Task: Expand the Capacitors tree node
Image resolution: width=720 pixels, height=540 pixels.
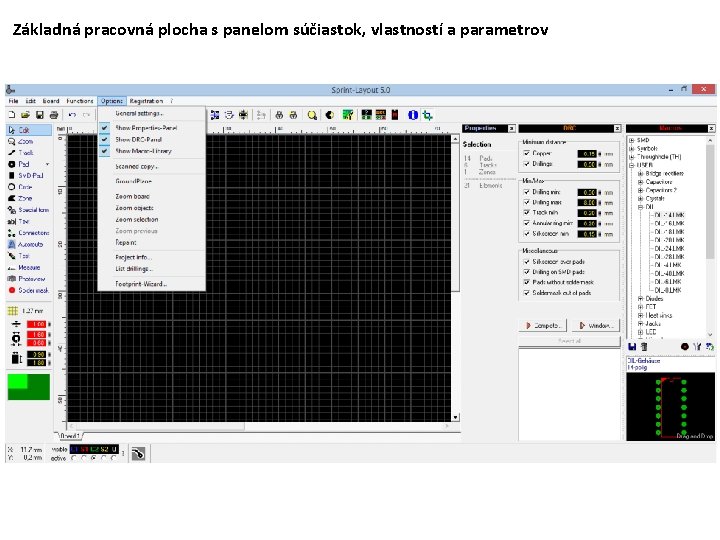Action: (640, 182)
